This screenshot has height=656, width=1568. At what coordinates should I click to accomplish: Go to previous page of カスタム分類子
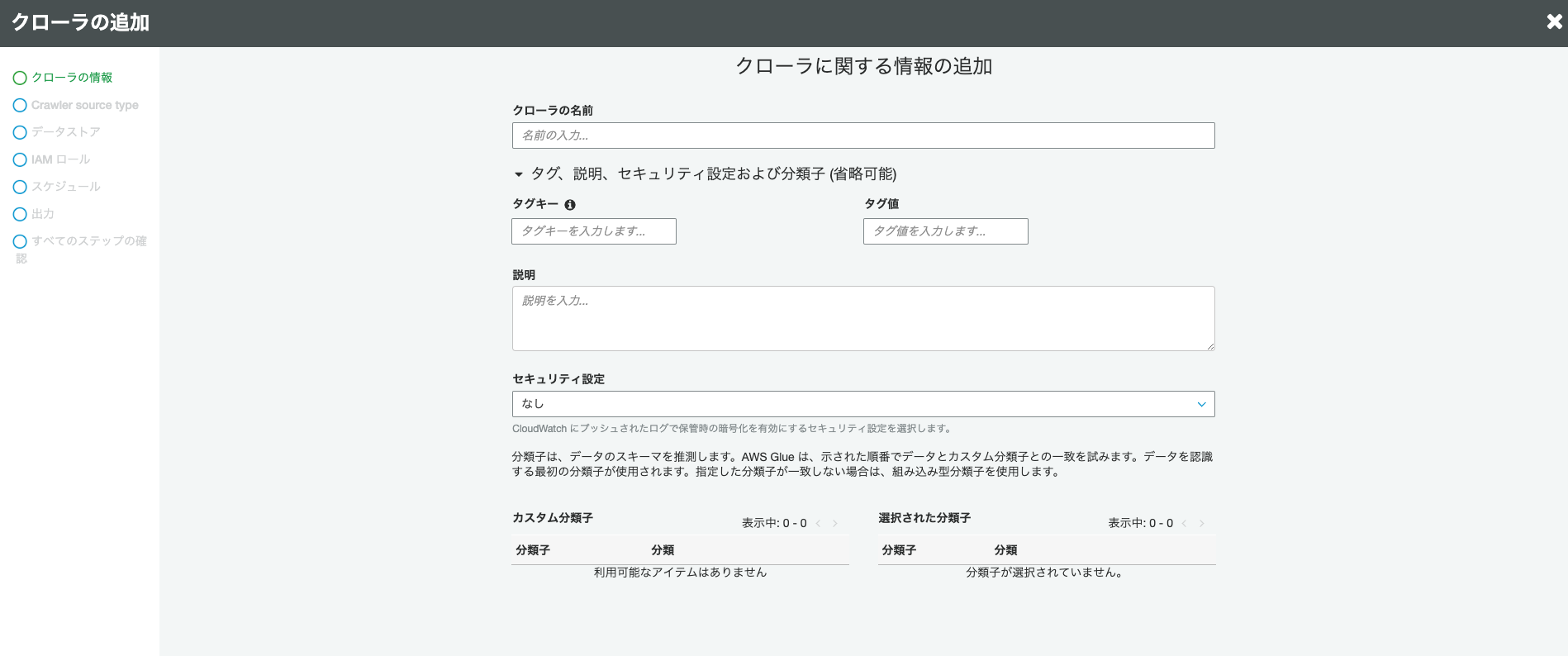pos(818,523)
